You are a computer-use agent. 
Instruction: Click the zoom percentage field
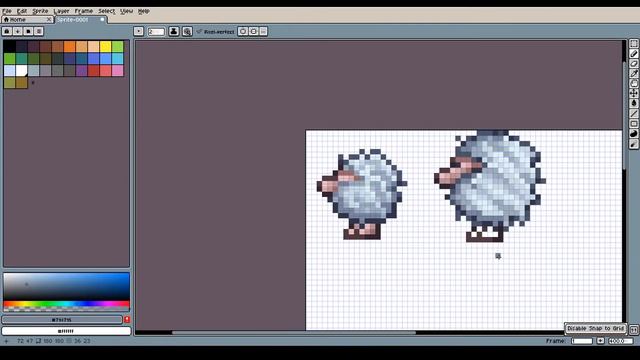[620, 341]
